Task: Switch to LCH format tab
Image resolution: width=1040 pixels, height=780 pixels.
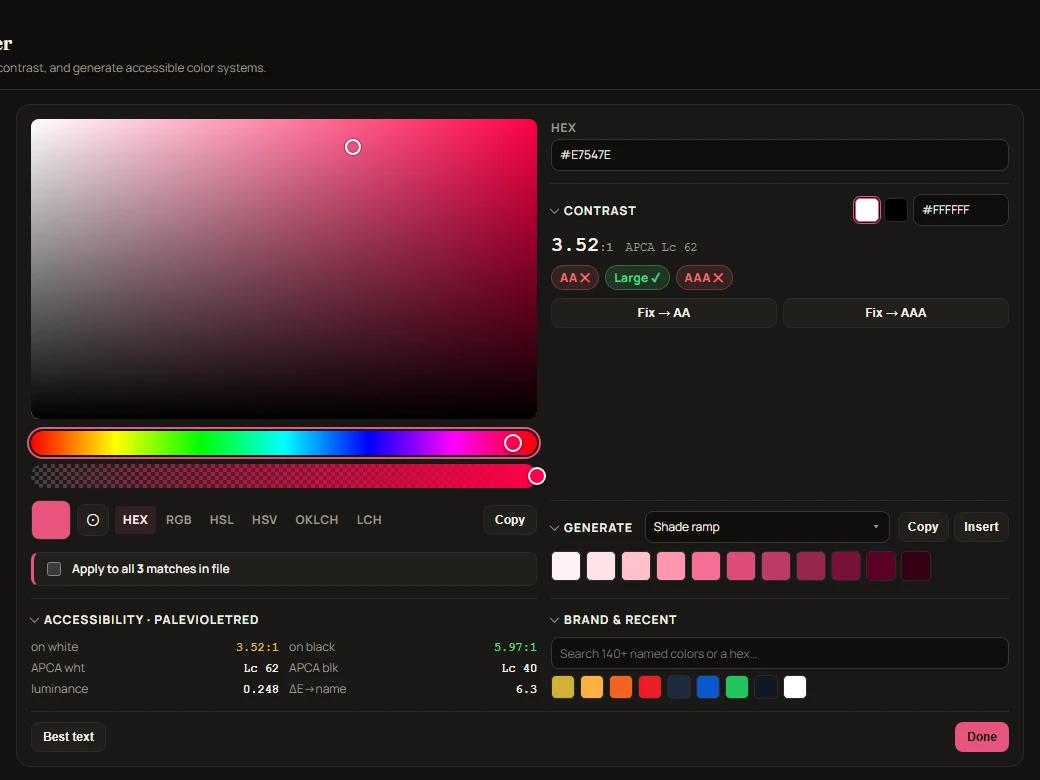Action: (369, 520)
